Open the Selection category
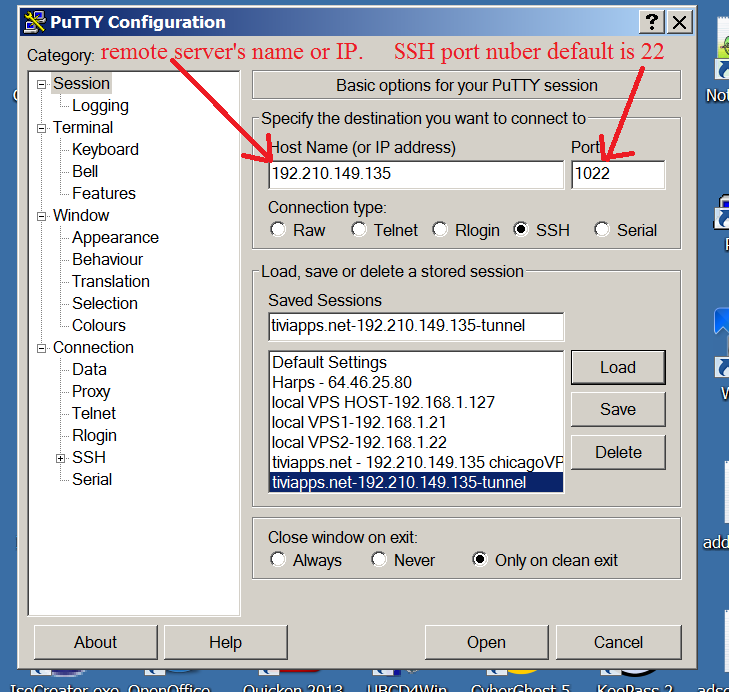 pyautogui.click(x=105, y=304)
